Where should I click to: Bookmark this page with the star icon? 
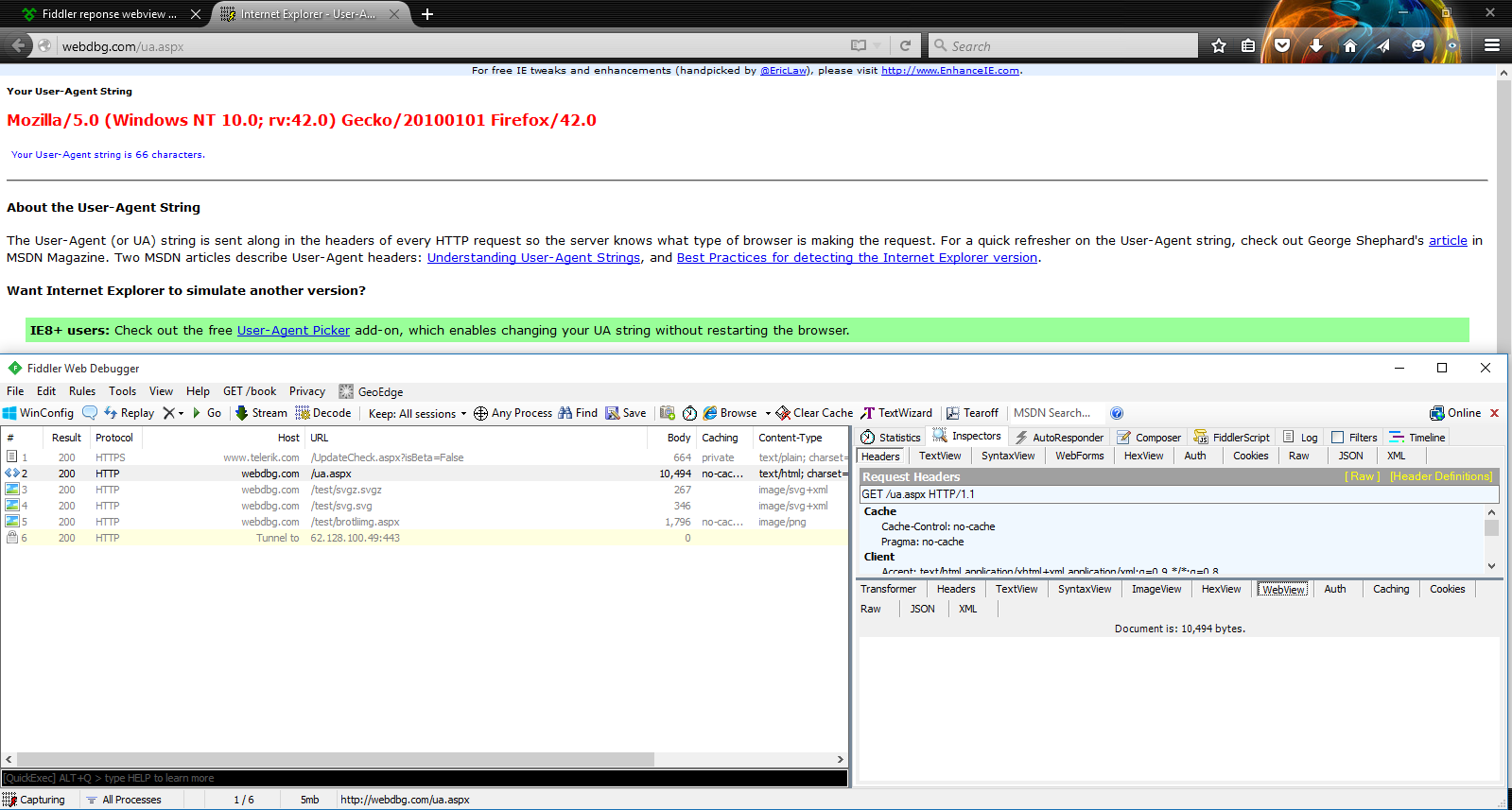1219,45
